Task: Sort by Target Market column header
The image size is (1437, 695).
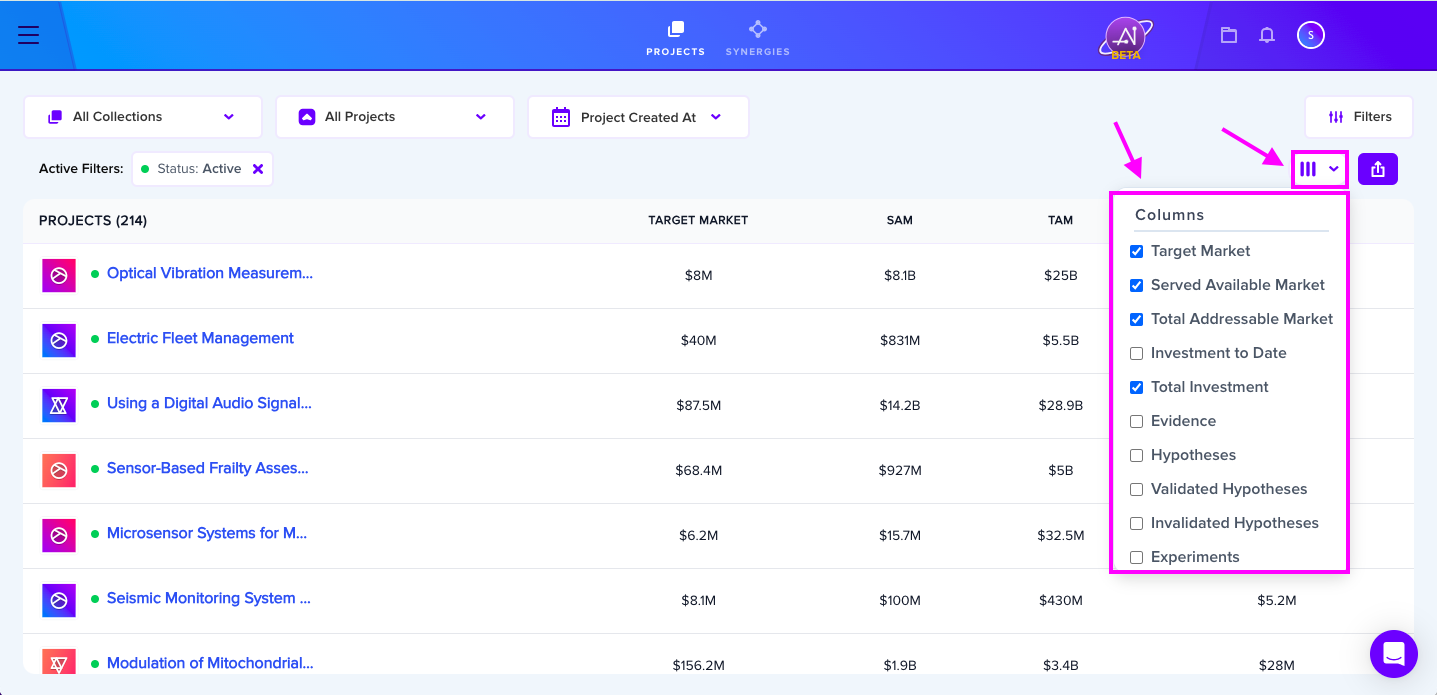Action: (x=698, y=220)
